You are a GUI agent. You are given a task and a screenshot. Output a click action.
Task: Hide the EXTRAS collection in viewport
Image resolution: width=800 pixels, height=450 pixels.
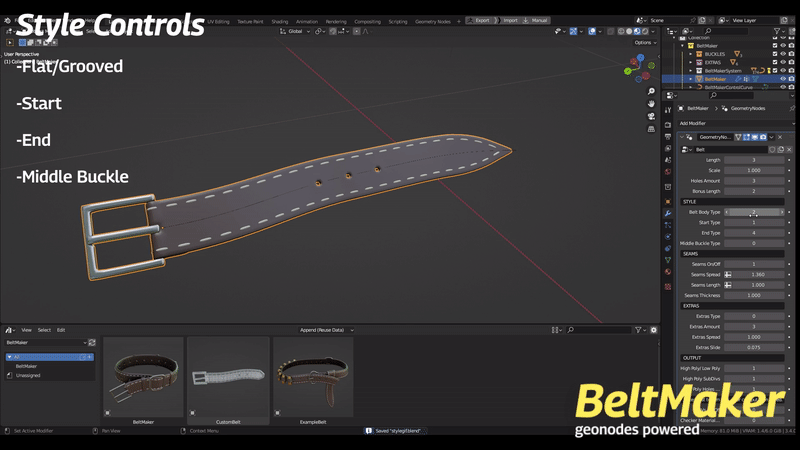pyautogui.click(x=783, y=62)
